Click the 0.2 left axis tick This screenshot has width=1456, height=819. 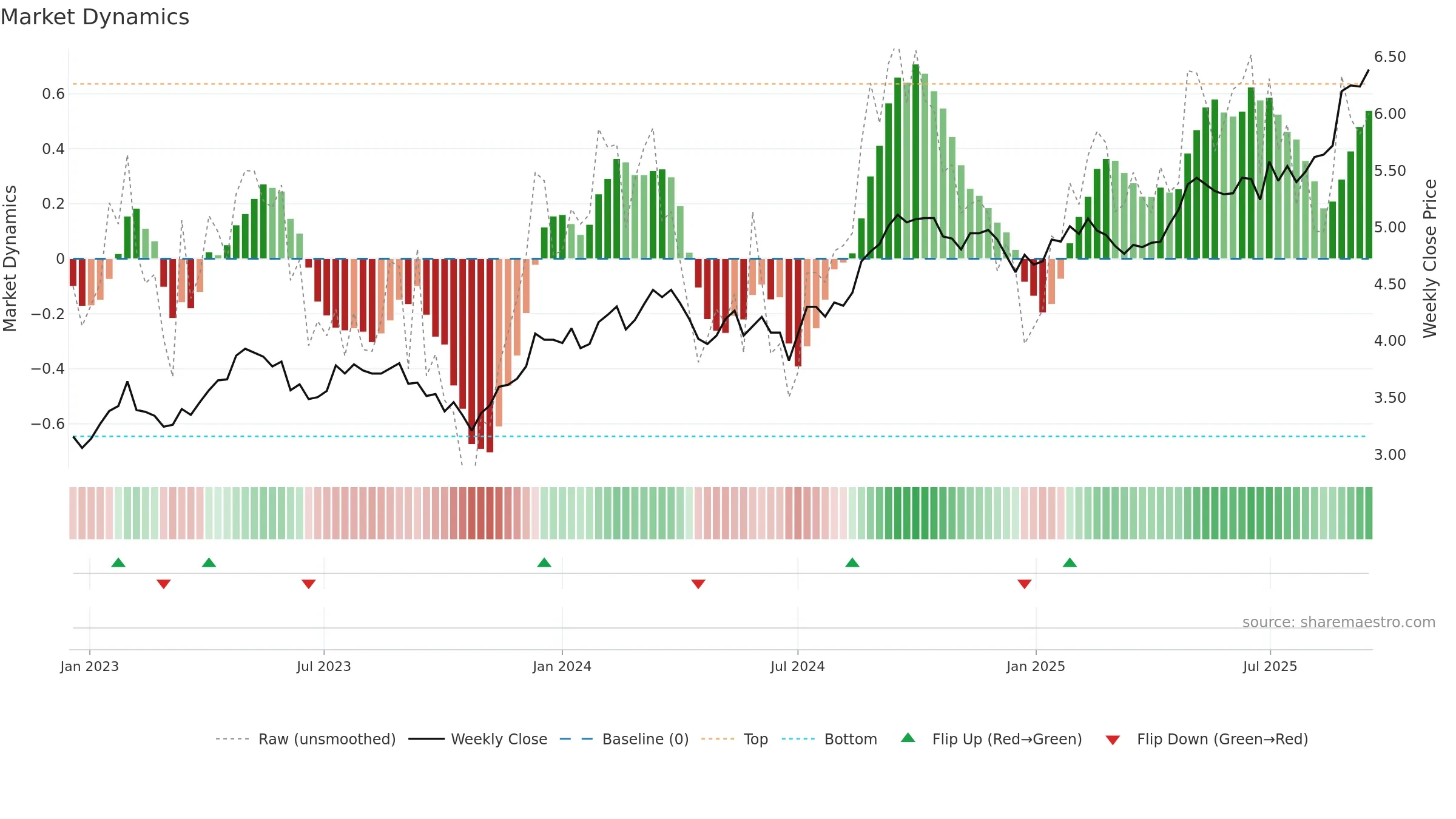(53, 204)
